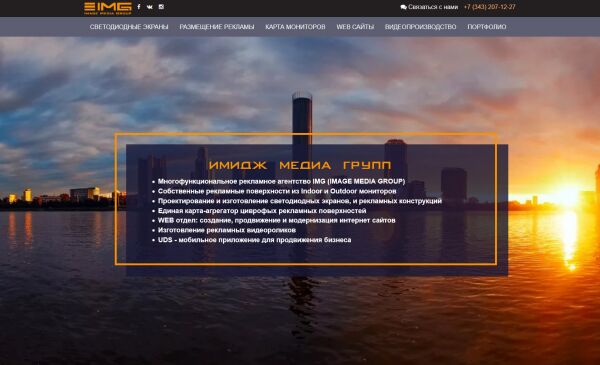The height and width of the screenshot is (365, 600).
Task: Open the Видеопроизводство menu item
Action: pyautogui.click(x=421, y=27)
